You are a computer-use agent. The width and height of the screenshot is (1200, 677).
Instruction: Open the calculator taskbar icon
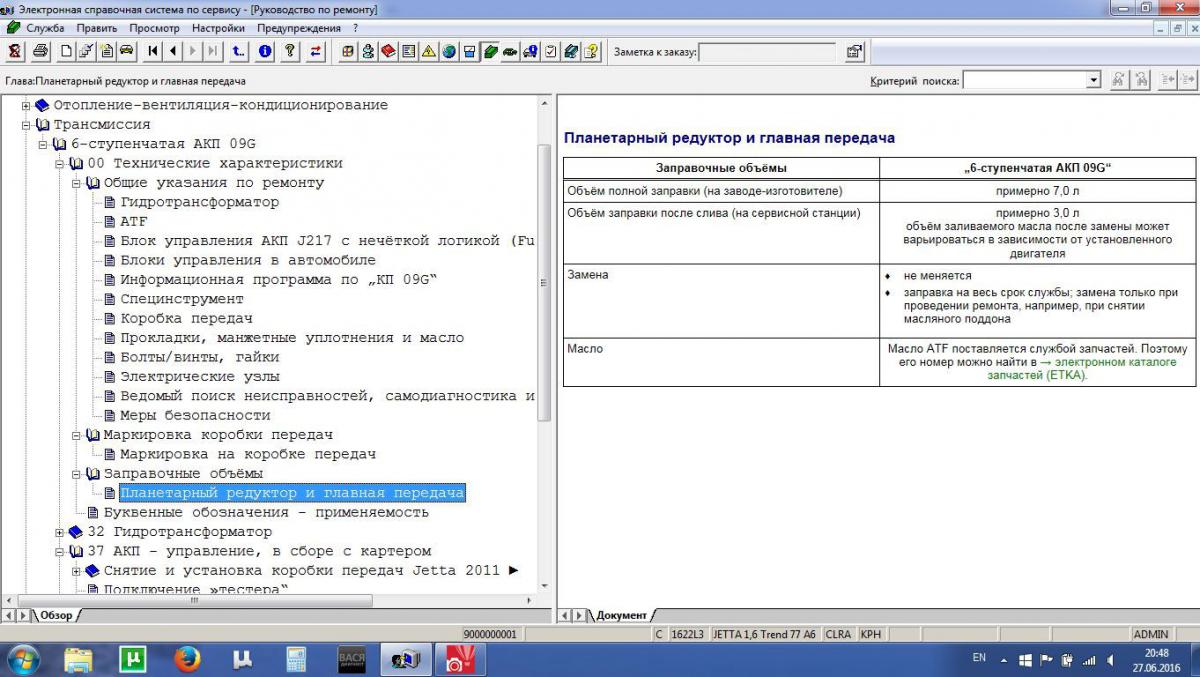point(296,659)
